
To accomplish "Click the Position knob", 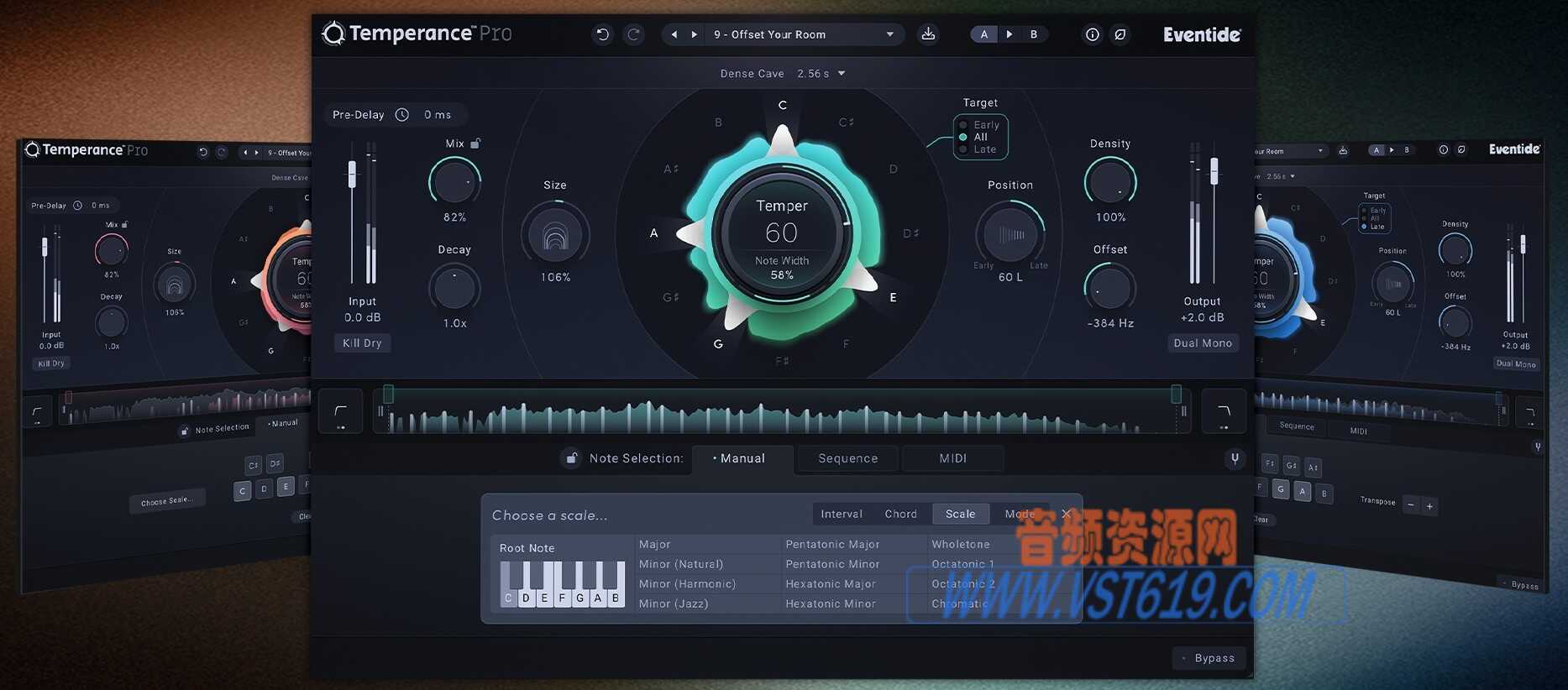I will (x=1010, y=234).
